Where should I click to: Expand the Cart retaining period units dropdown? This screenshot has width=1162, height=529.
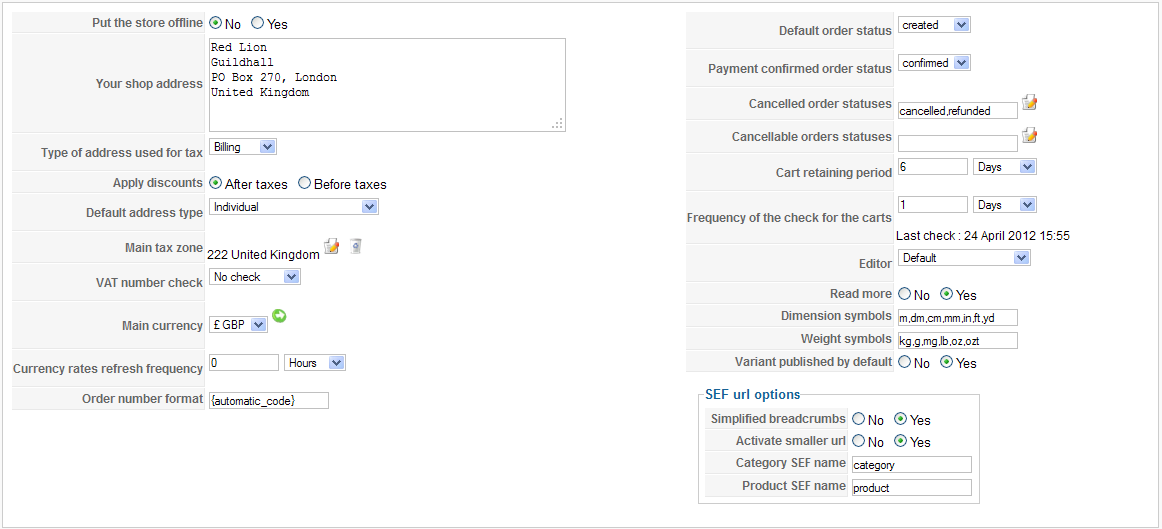tap(1004, 167)
